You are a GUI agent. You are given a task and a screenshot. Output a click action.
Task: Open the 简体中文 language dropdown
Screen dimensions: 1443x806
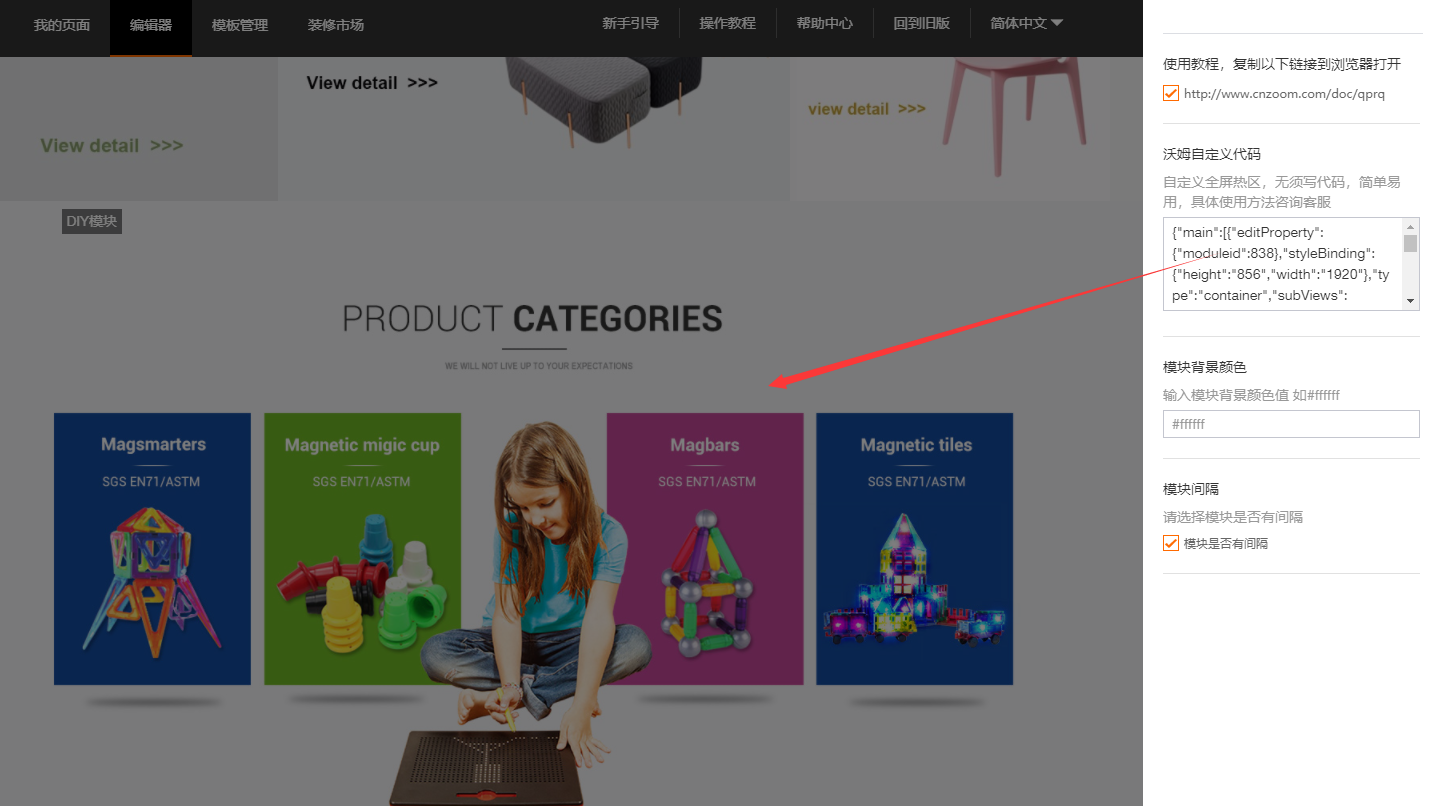pyautogui.click(x=1026, y=23)
